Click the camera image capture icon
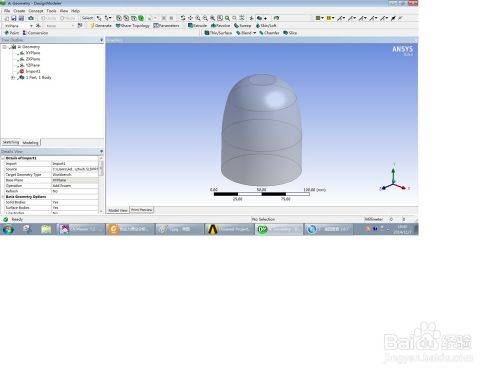This screenshot has height=375, width=500. pos(31,18)
